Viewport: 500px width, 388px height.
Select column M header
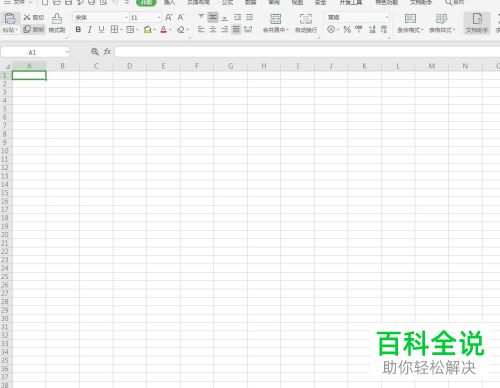click(432, 66)
